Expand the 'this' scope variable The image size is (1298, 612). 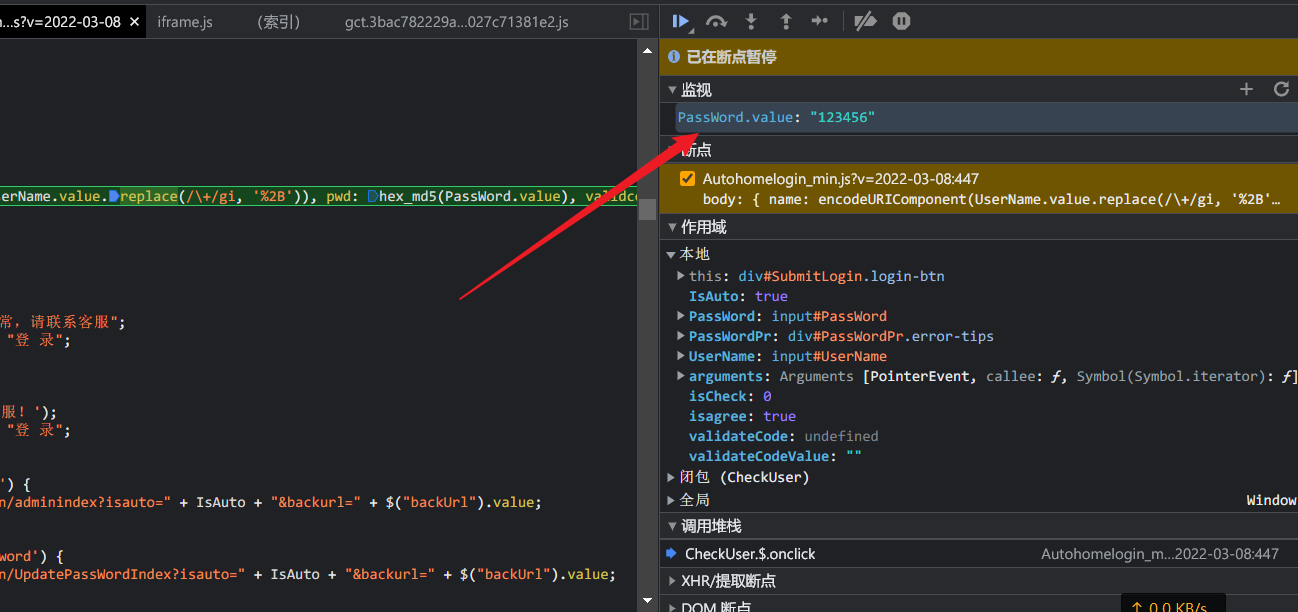pyautogui.click(x=681, y=276)
